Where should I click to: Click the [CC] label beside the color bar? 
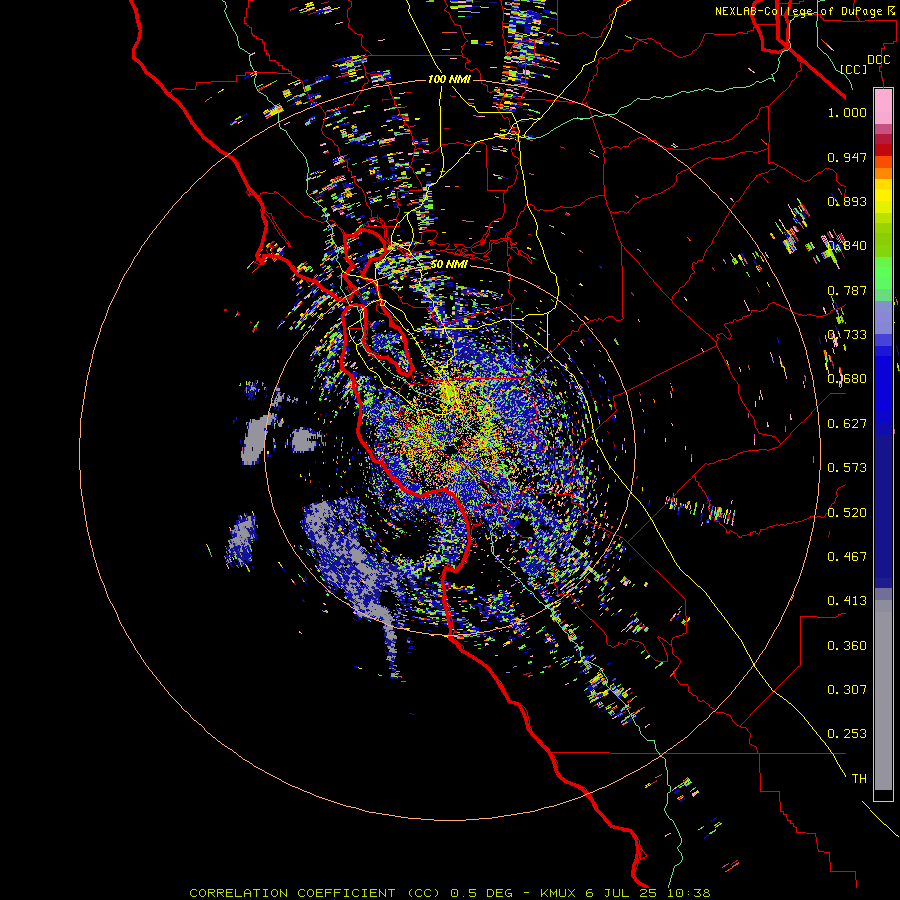coord(854,69)
